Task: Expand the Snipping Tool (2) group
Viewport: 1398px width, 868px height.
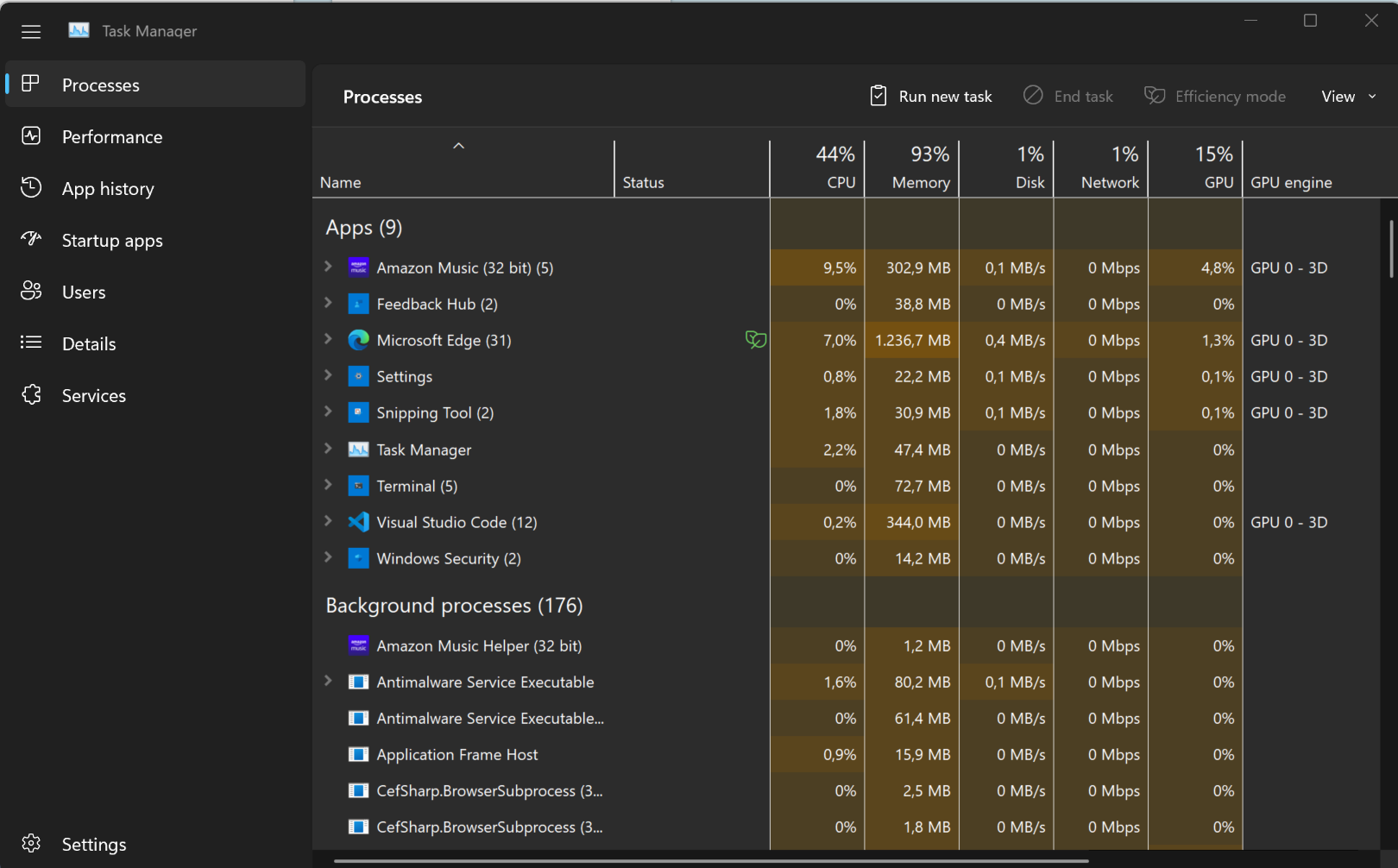Action: (328, 412)
